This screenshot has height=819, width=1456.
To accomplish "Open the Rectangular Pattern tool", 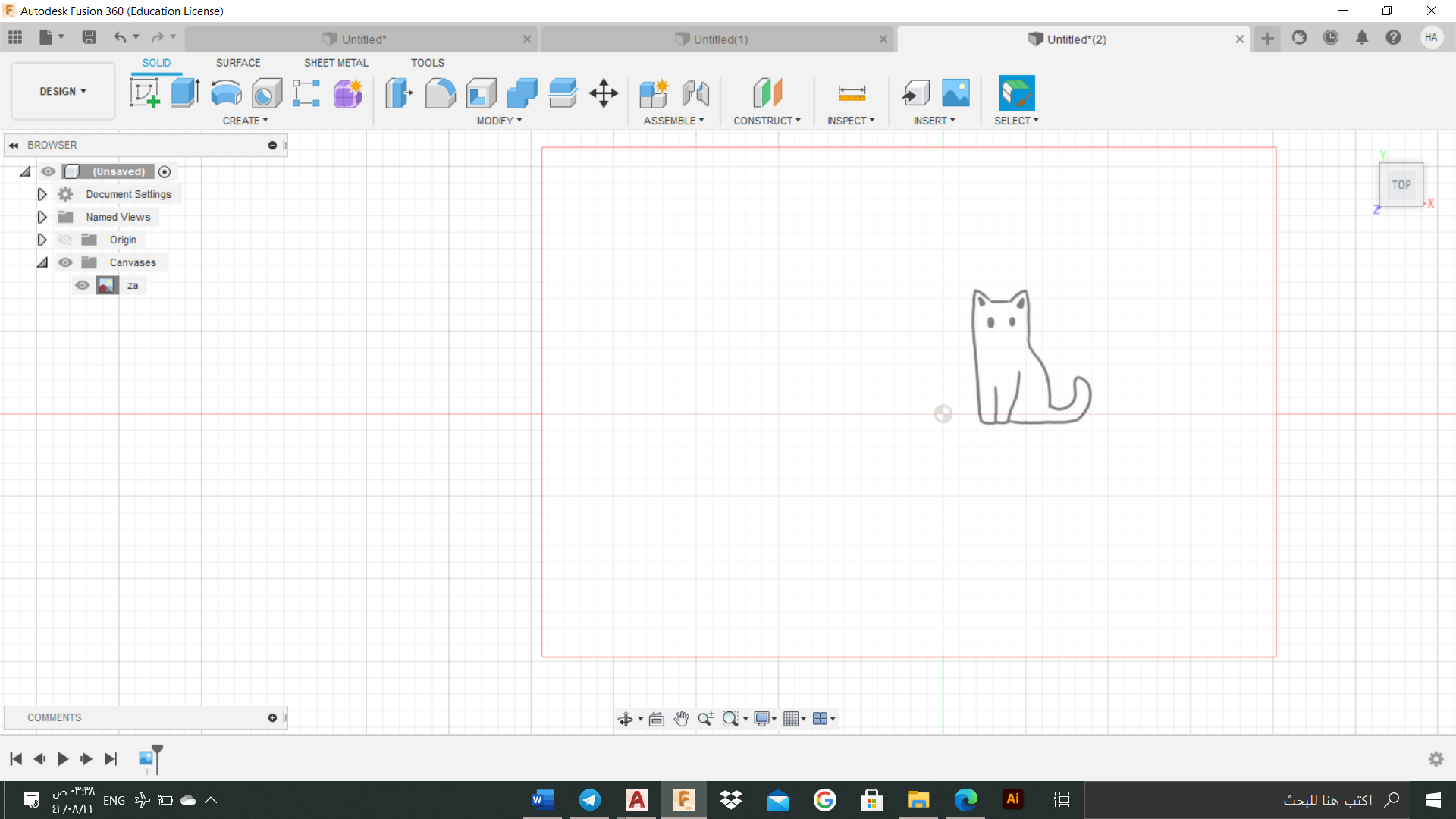I will pos(306,93).
